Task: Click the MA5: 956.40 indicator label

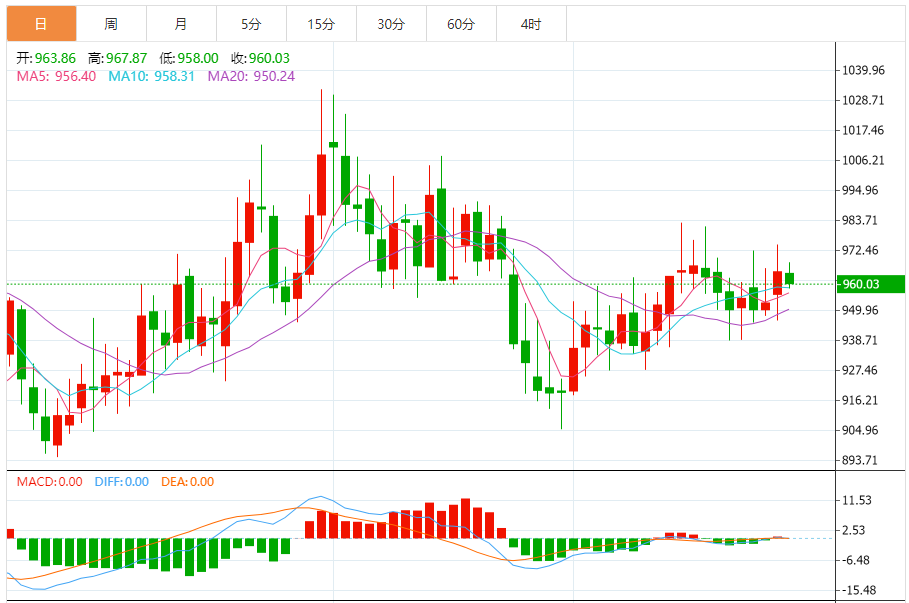Action: pyautogui.click(x=56, y=77)
